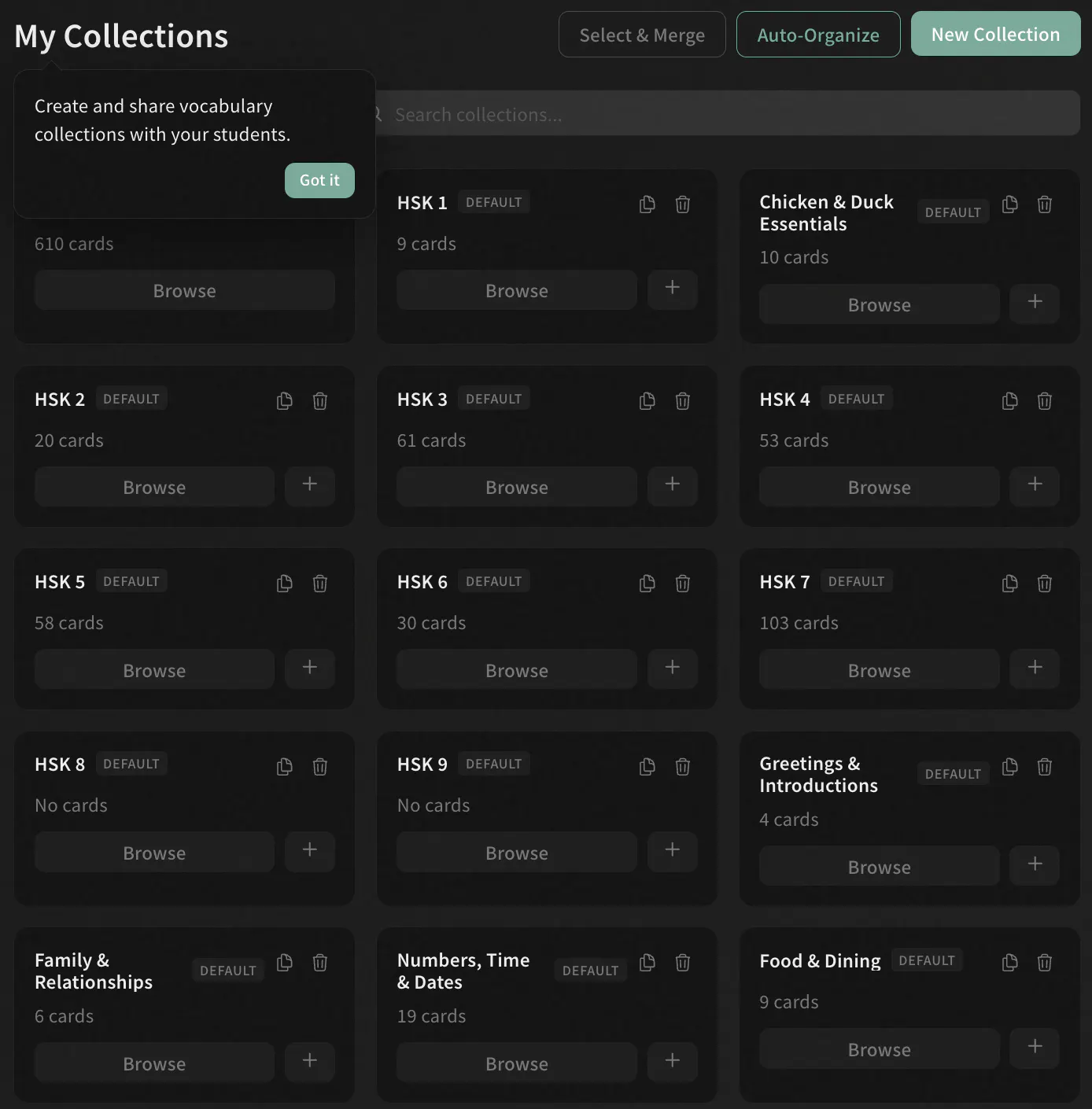Add a card to Chicken & Duck Essentials
This screenshot has width=1092, height=1109.
(1035, 303)
